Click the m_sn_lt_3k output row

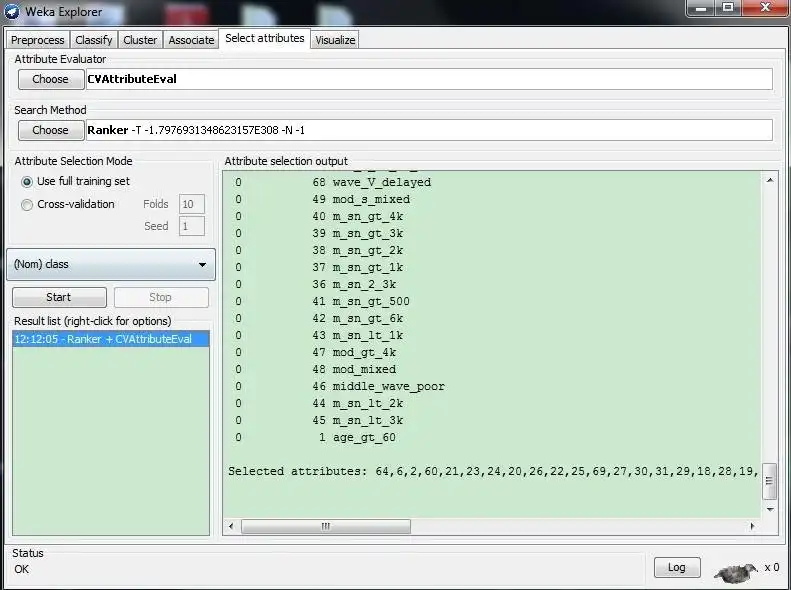pyautogui.click(x=319, y=421)
